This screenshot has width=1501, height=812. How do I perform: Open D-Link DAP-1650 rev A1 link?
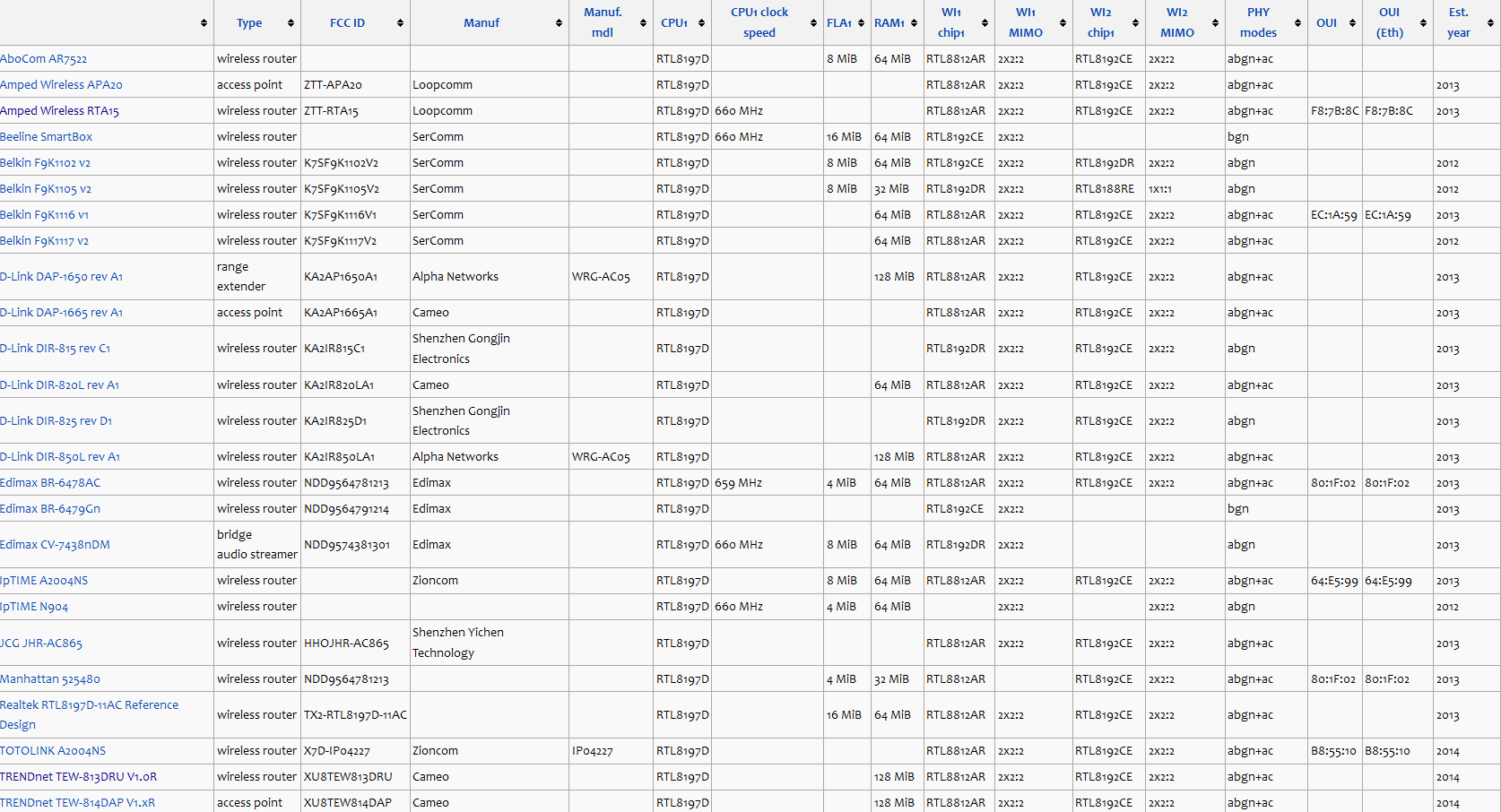tap(61, 277)
